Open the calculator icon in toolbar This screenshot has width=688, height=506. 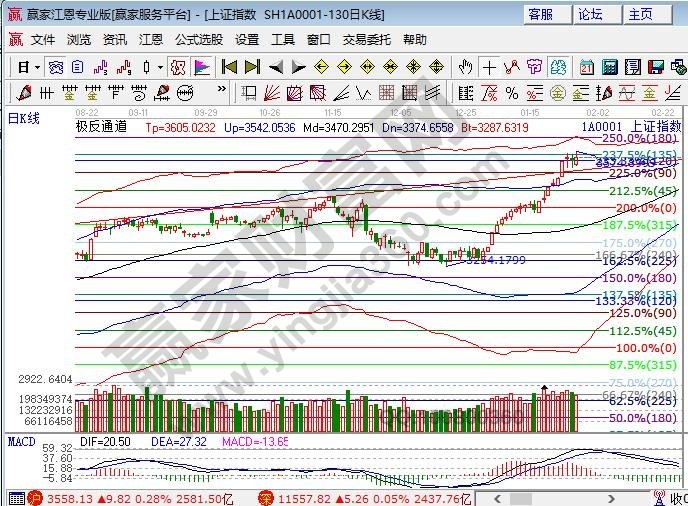[610, 67]
